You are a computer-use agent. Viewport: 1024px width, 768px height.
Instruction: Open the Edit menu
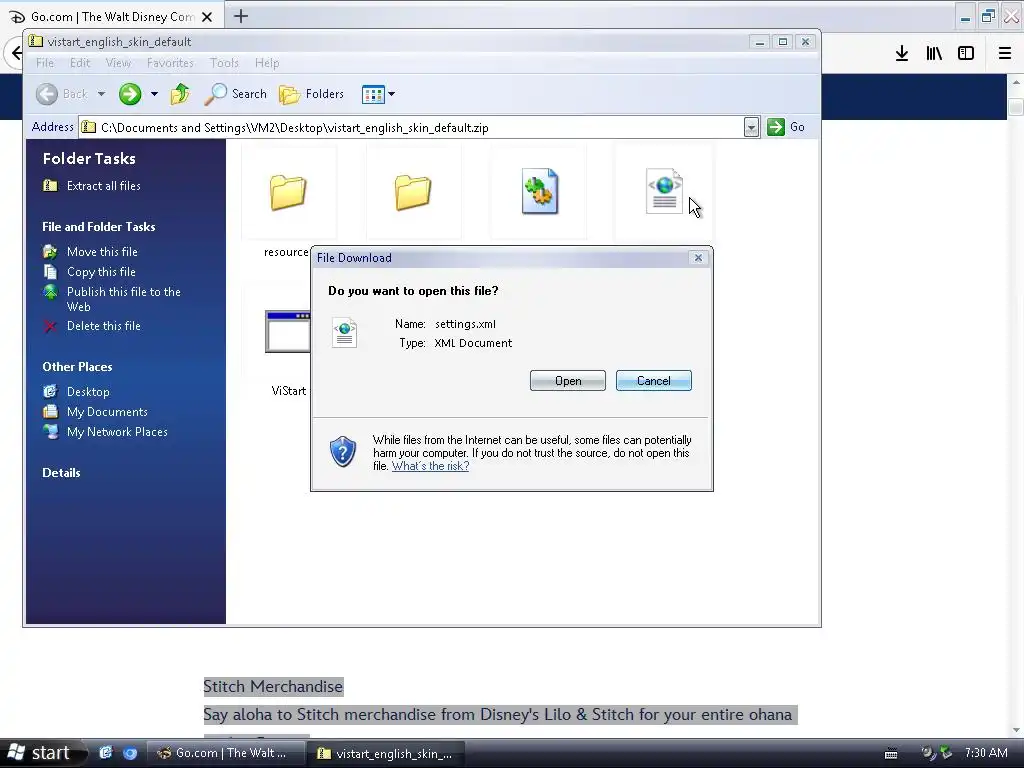click(x=80, y=63)
